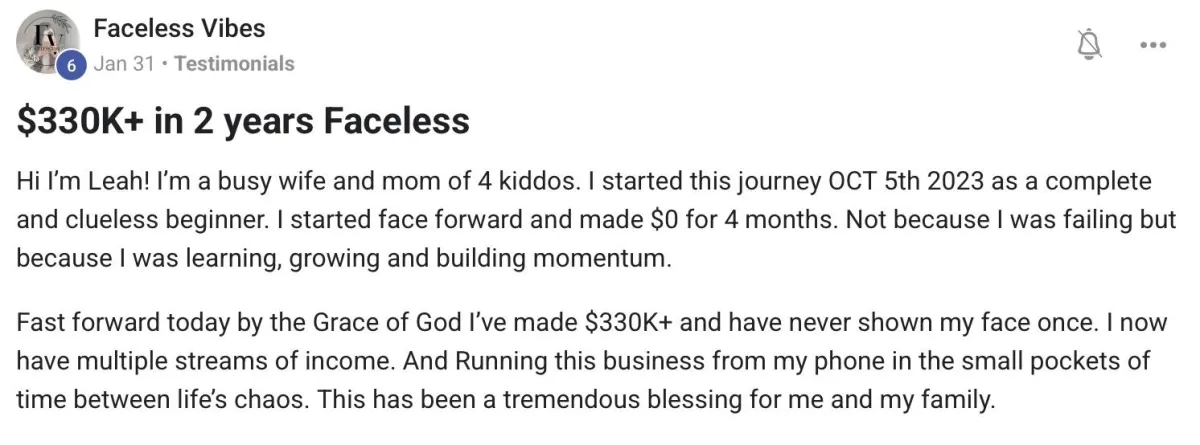
Task: Toggle the muted notification bell
Action: pyautogui.click(x=1089, y=44)
